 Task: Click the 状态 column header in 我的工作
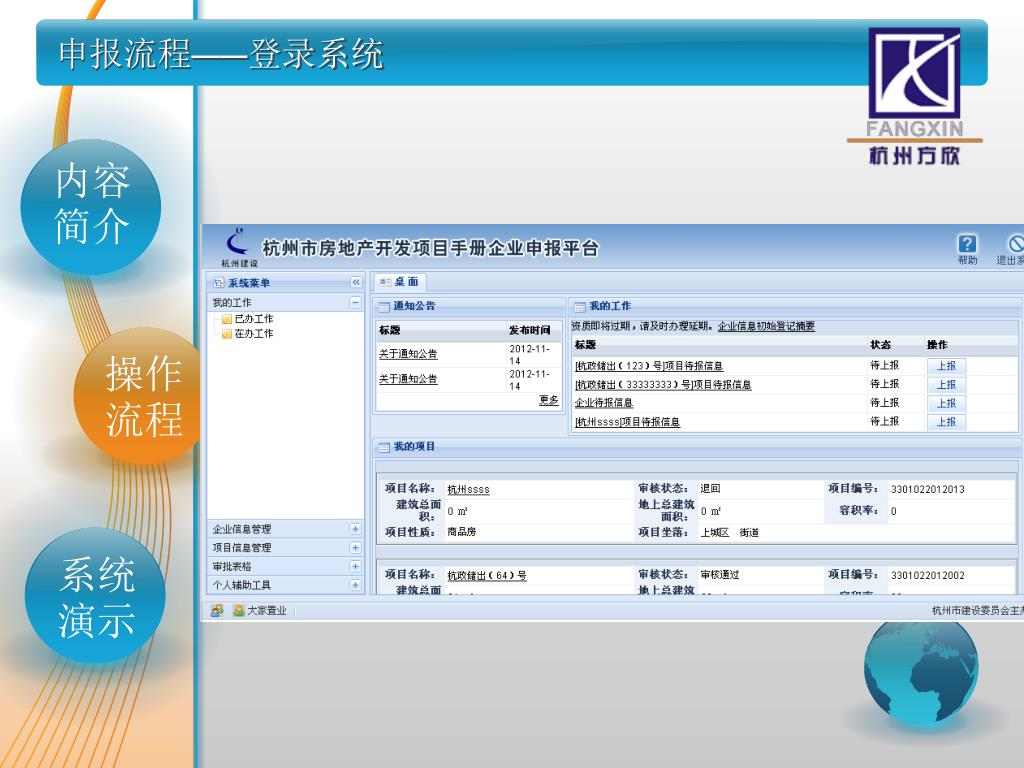pyautogui.click(x=880, y=345)
